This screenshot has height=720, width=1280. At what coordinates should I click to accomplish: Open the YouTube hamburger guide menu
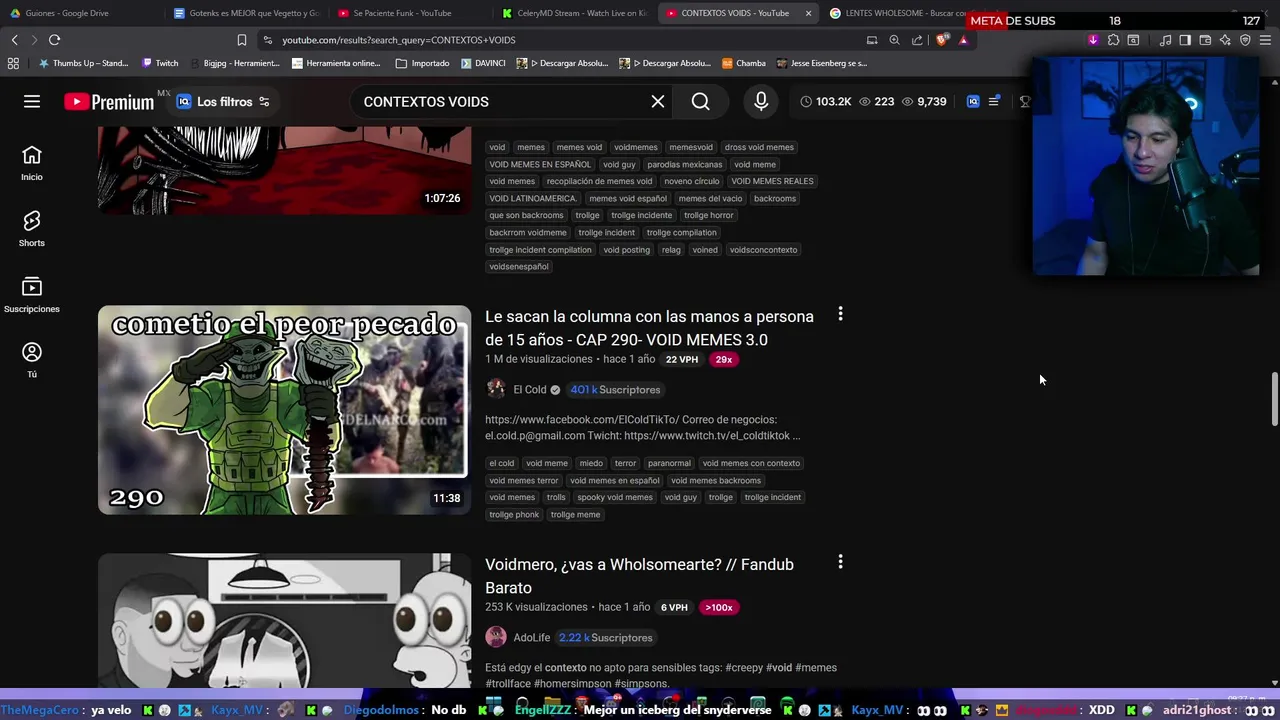pos(32,101)
